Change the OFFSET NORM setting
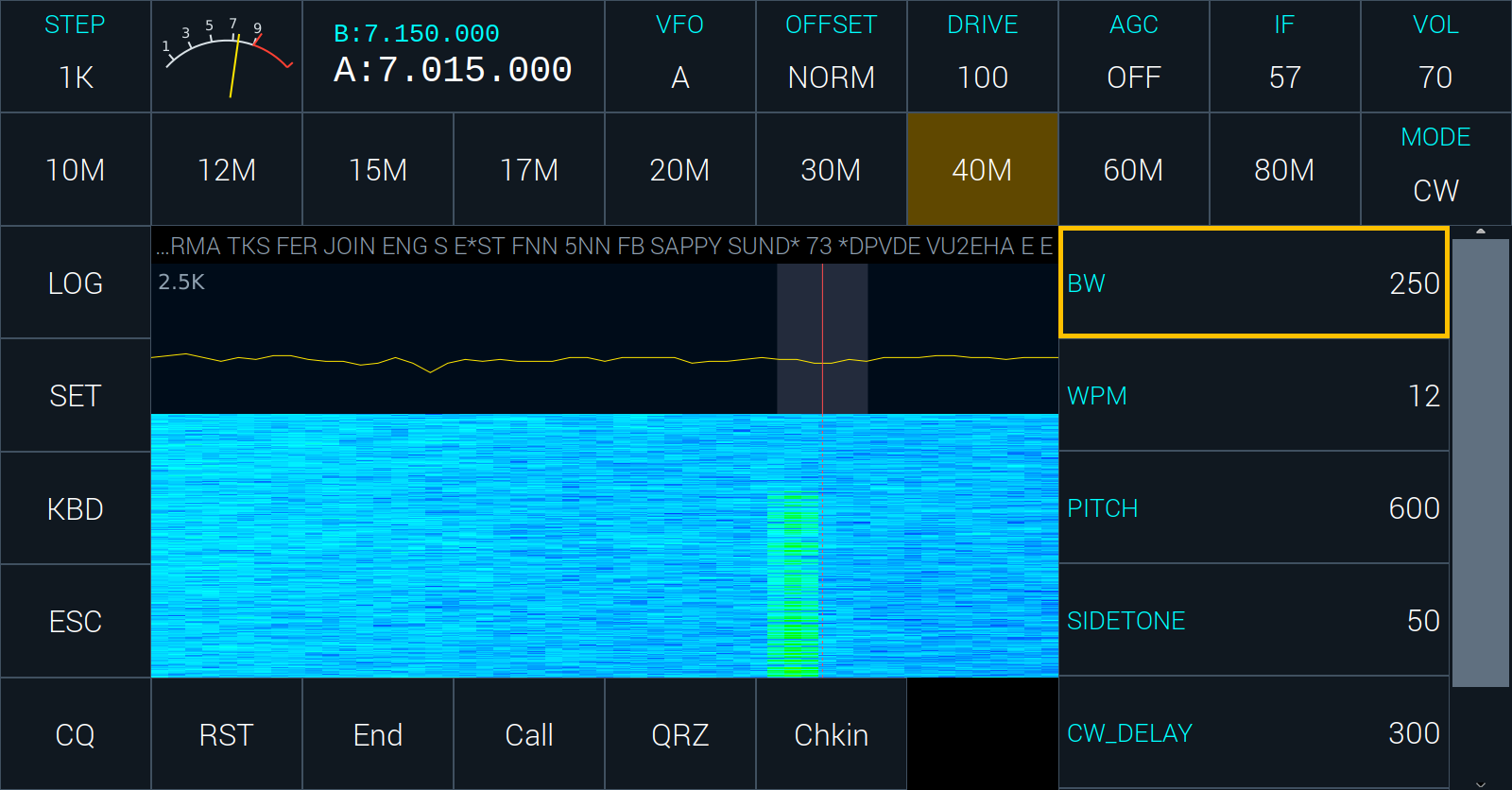 click(832, 57)
